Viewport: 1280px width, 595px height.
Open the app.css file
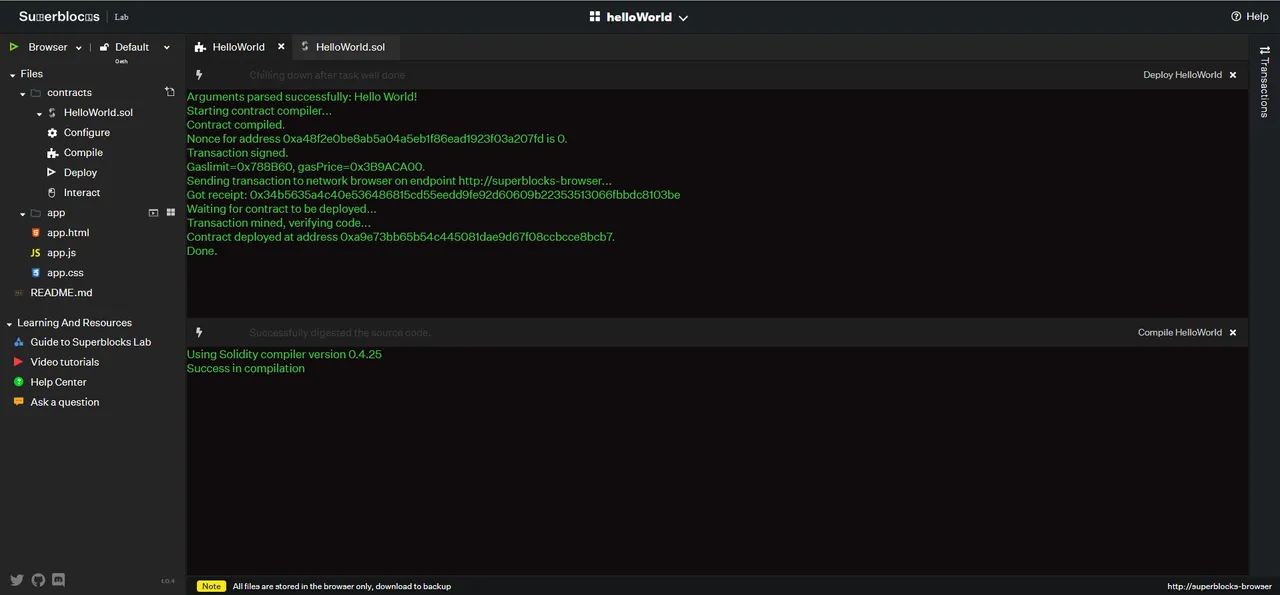point(65,273)
